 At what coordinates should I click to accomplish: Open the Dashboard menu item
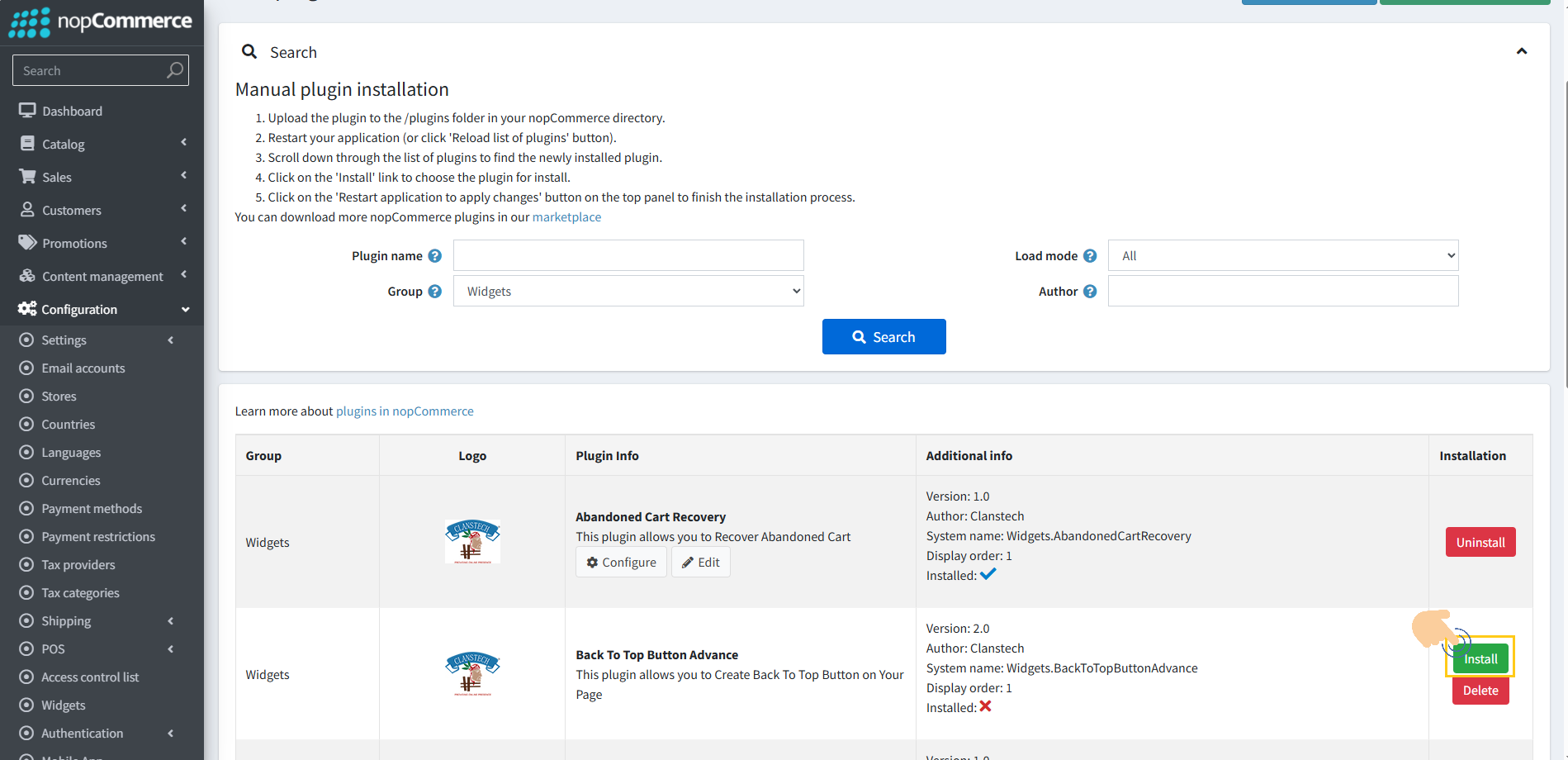[x=72, y=111]
